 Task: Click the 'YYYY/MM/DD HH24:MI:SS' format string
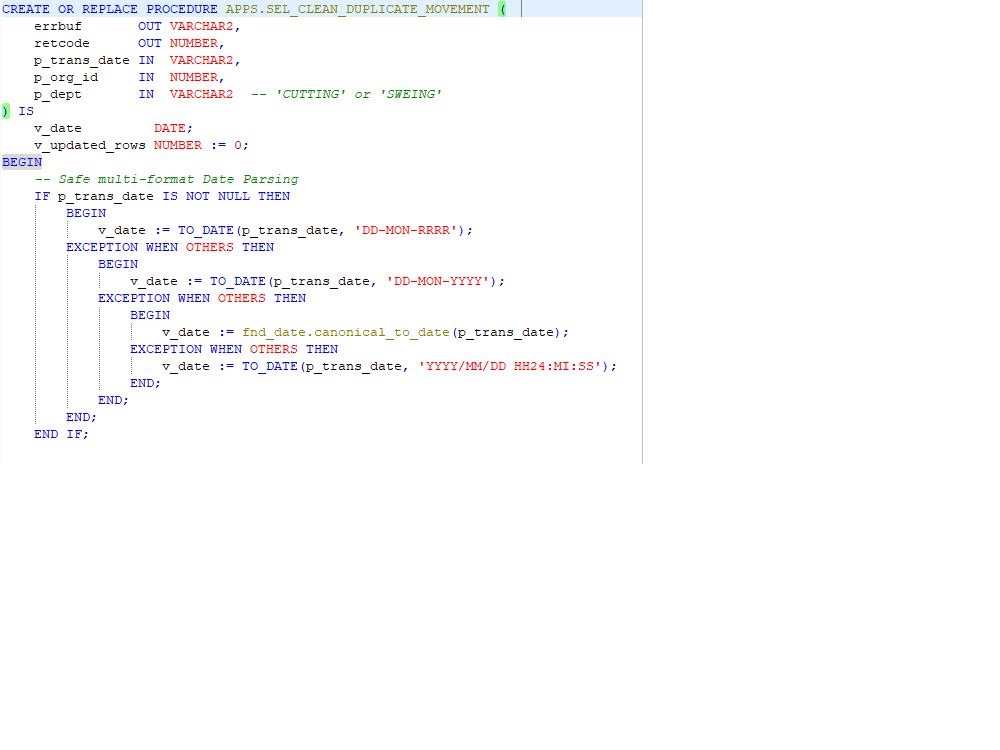click(510, 366)
